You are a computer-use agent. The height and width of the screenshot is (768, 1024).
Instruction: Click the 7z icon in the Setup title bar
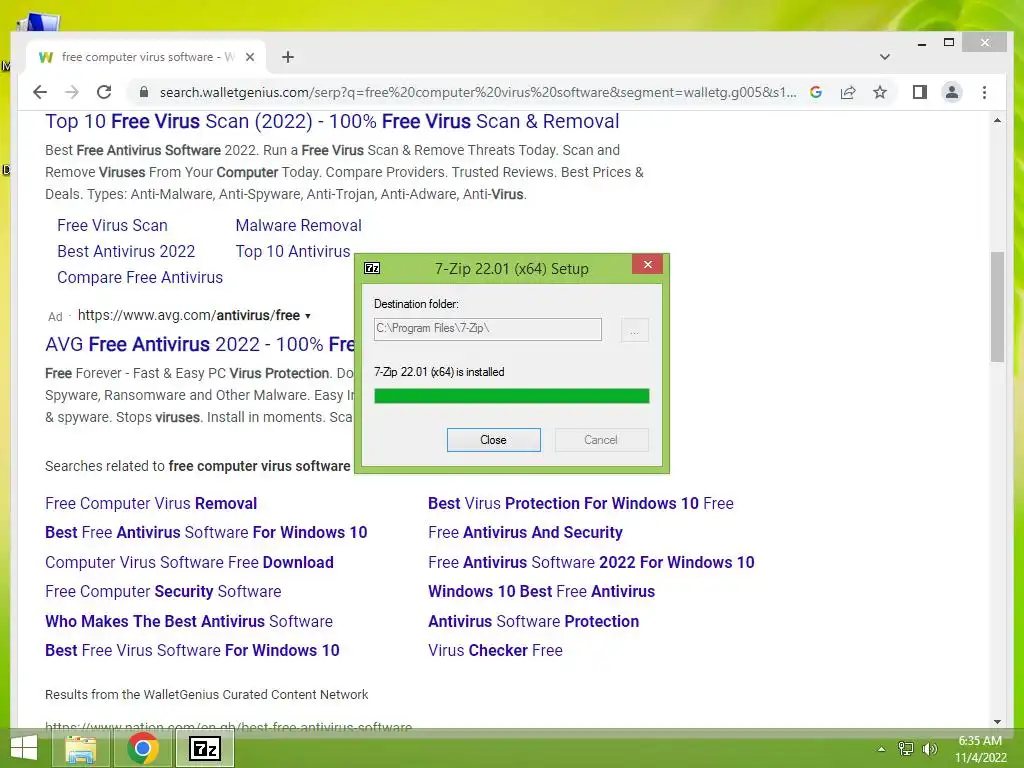[x=372, y=268]
